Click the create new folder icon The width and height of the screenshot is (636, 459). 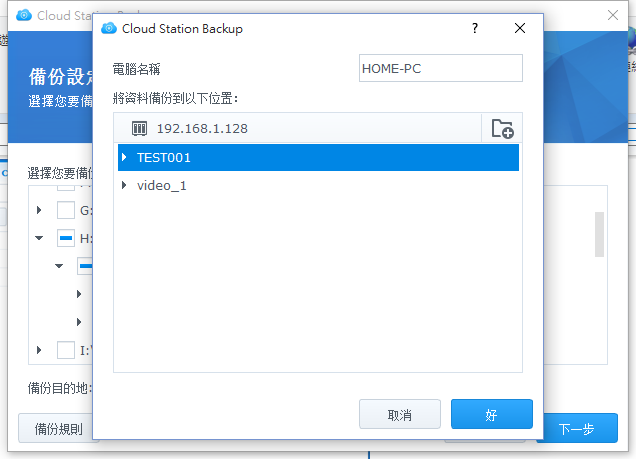(502, 129)
